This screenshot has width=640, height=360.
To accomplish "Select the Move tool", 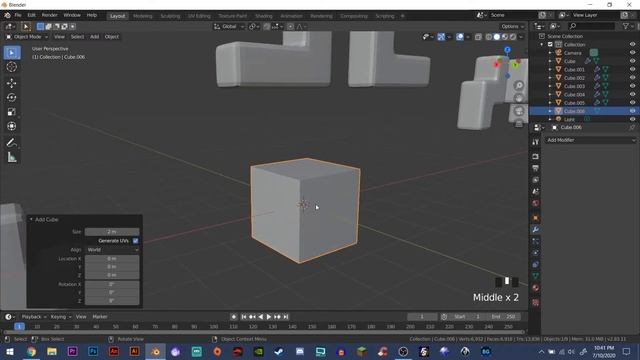I will [x=12, y=83].
